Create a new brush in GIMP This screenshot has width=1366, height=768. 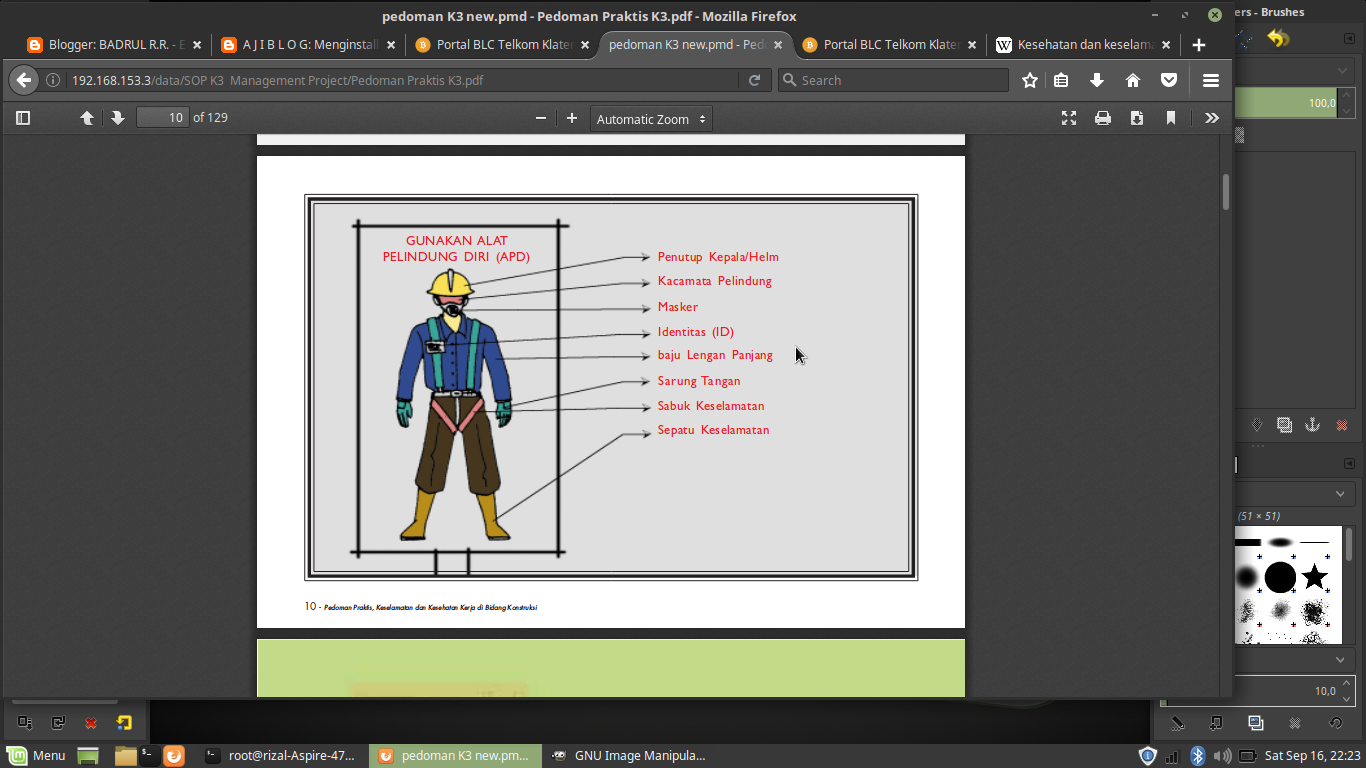pos(1216,723)
